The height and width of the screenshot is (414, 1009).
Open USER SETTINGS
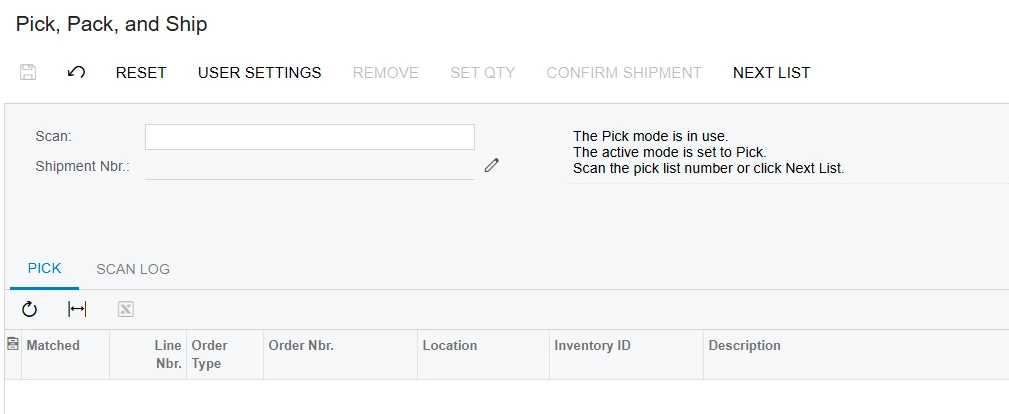pos(259,73)
